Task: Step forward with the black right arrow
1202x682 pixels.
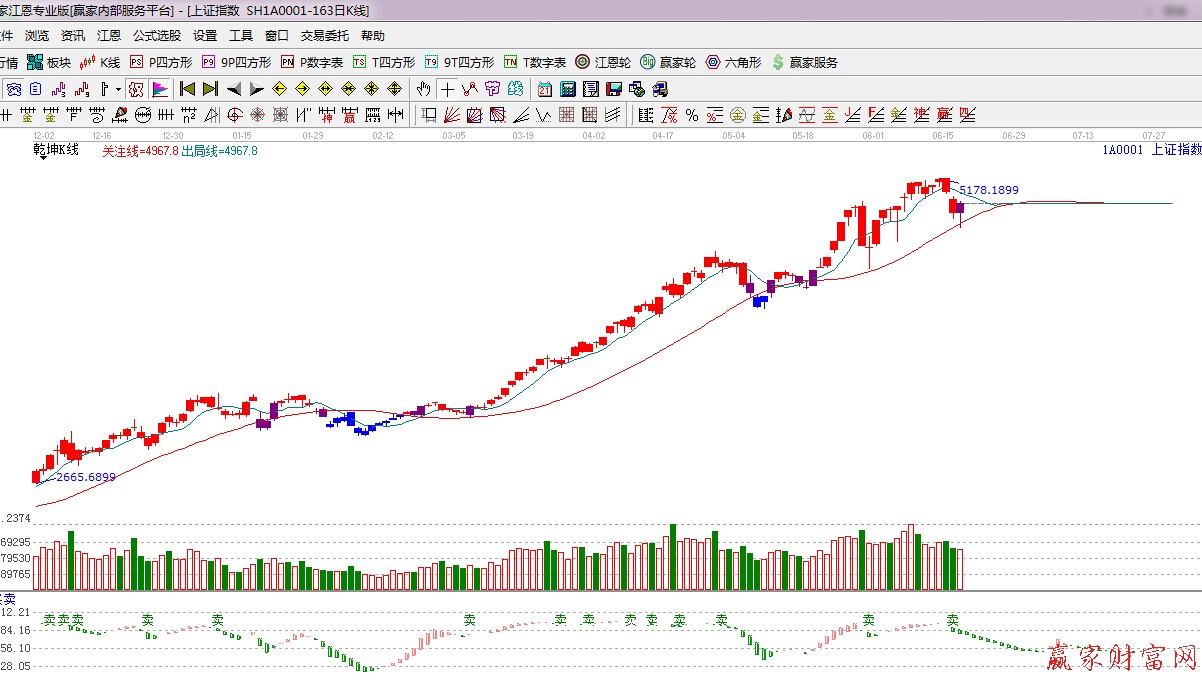Action: click(257, 89)
